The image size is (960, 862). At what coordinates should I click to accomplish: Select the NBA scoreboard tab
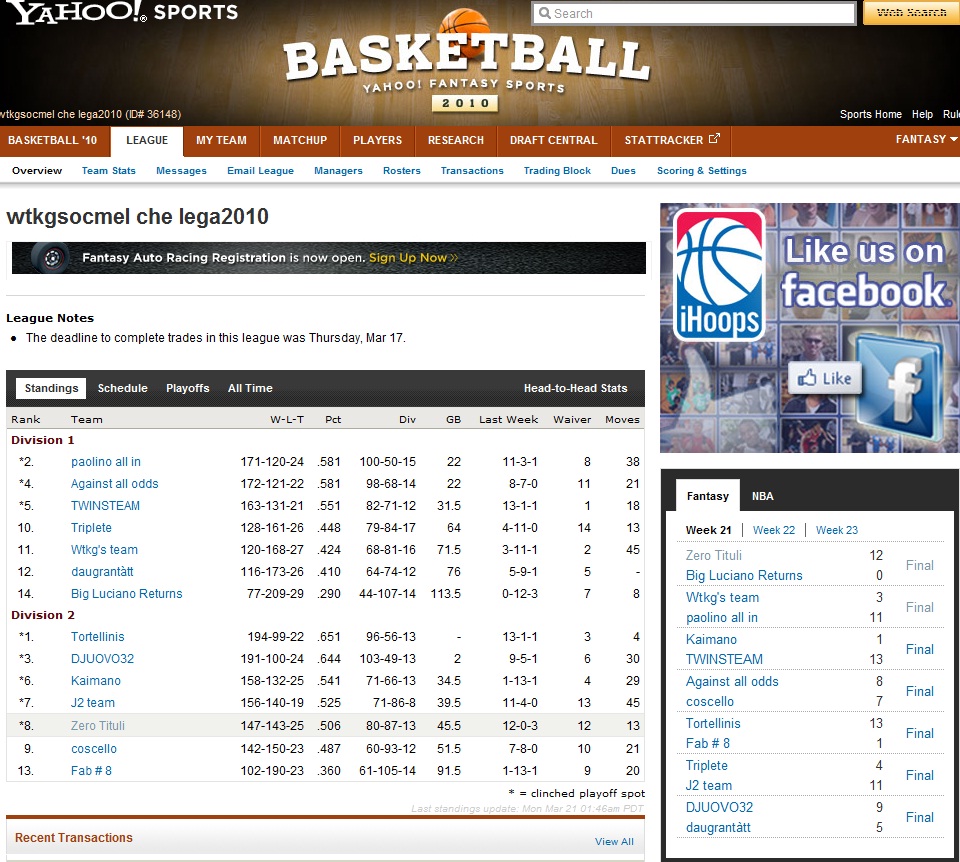(x=762, y=496)
